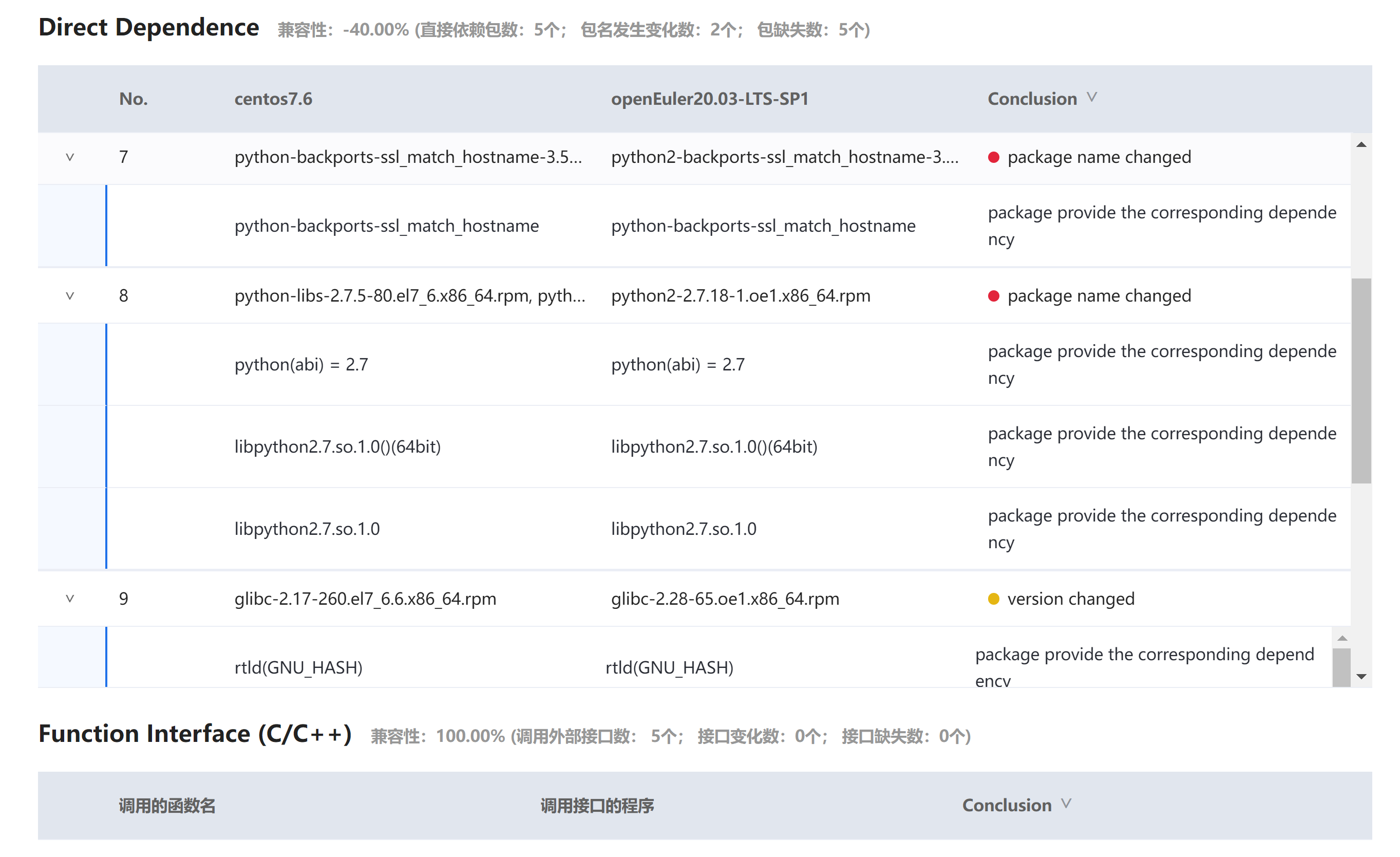Open Conclusion filter in Direct Dependence table
Viewport: 1400px width, 857px height.
click(x=1091, y=98)
